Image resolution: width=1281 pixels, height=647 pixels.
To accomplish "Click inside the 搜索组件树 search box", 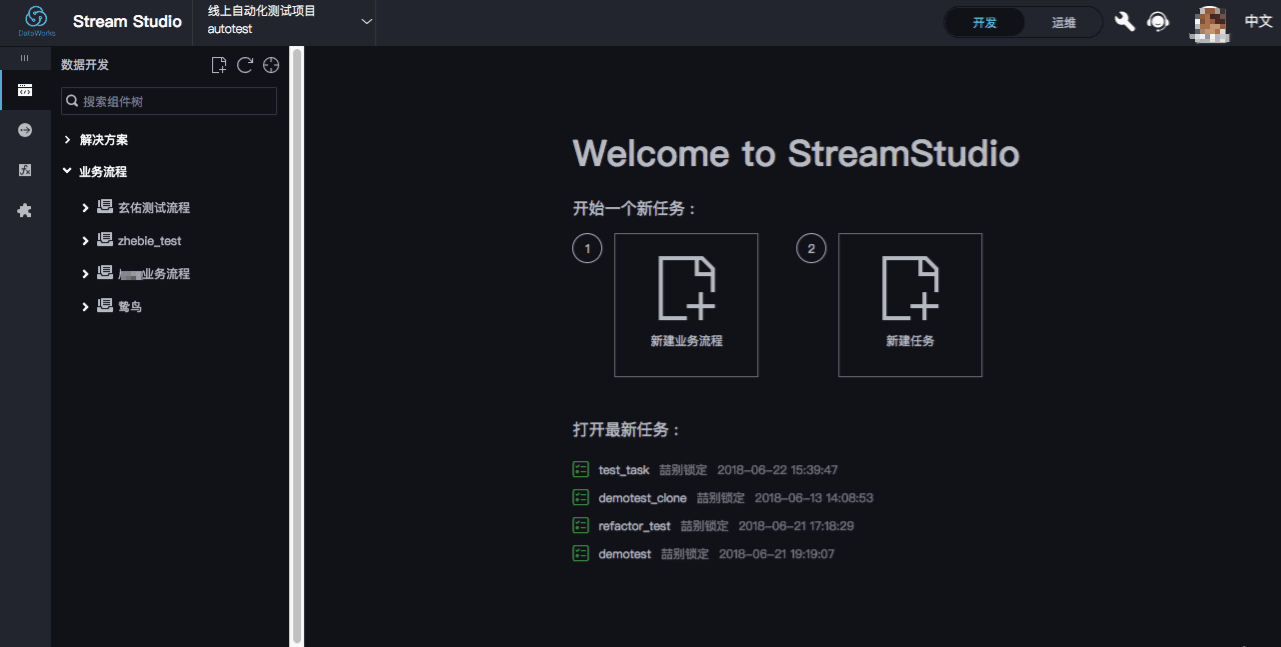I will 168,101.
